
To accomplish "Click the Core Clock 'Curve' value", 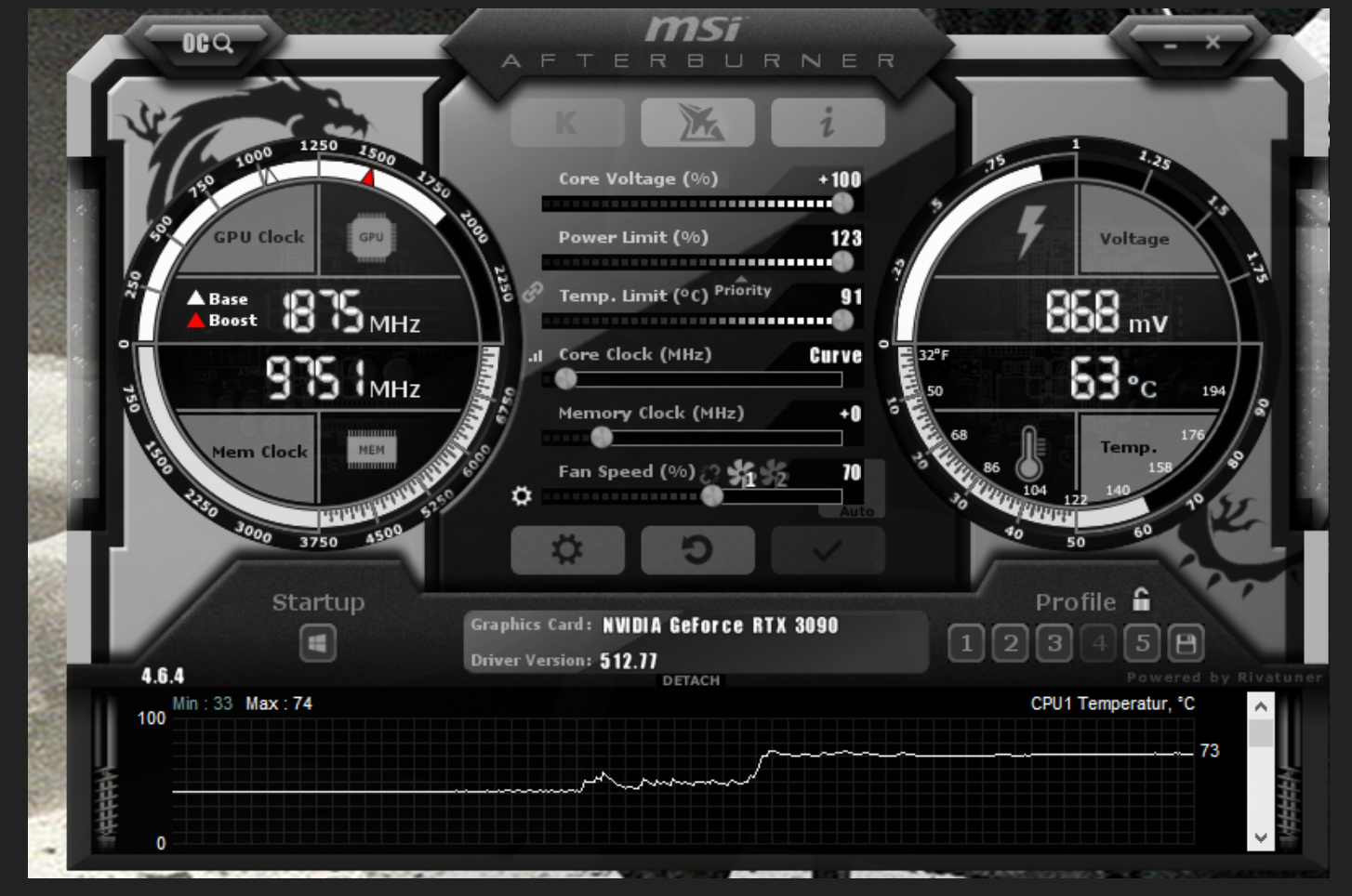I will pyautogui.click(x=835, y=355).
